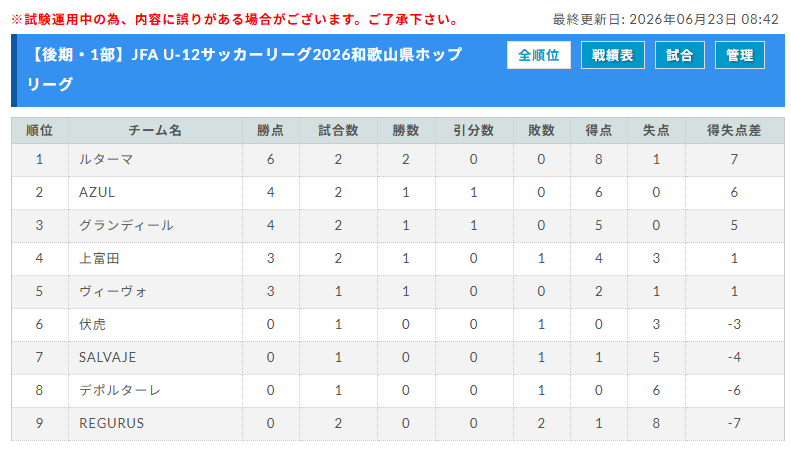Click the 順位 column header
Image resolution: width=791 pixels, height=450 pixels.
coord(39,131)
